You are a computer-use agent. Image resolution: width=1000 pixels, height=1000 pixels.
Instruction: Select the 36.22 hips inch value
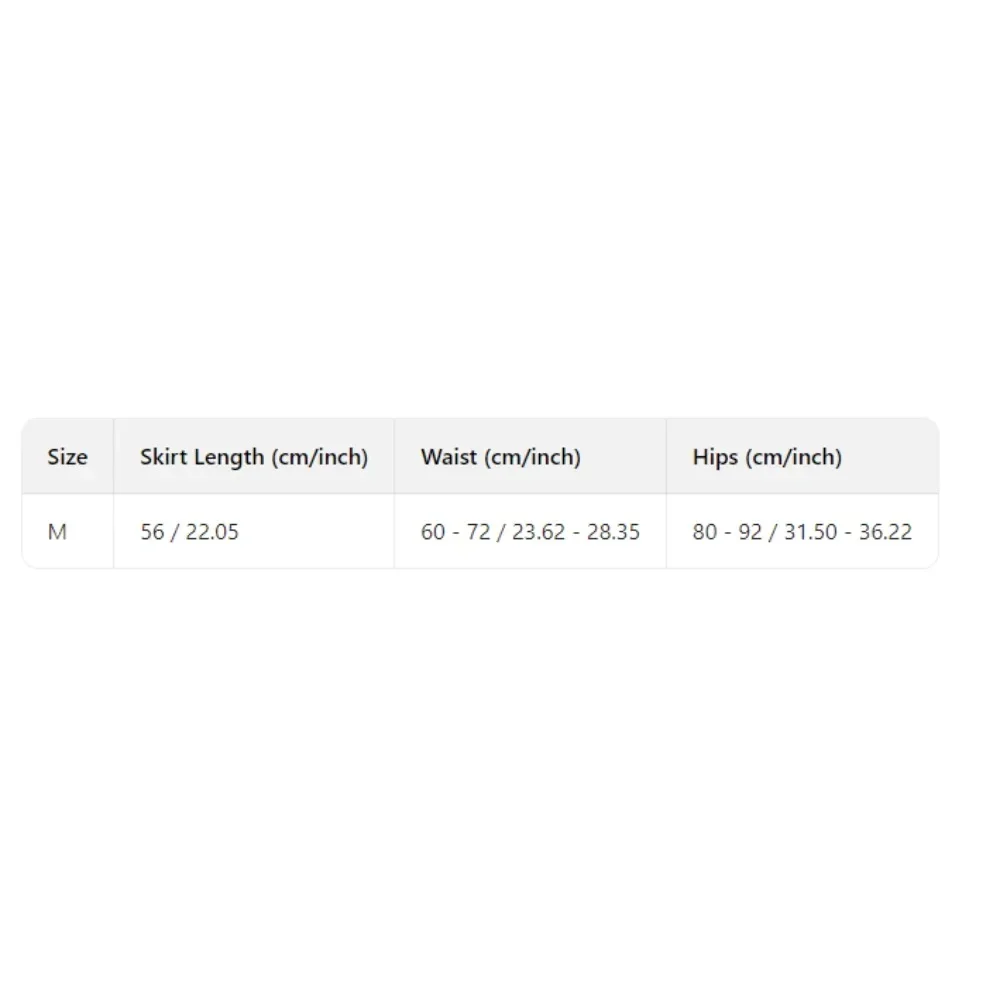click(x=886, y=532)
